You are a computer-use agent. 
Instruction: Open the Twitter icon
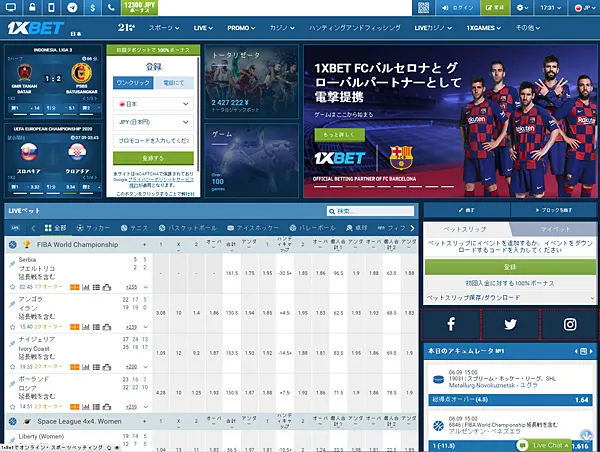click(510, 325)
